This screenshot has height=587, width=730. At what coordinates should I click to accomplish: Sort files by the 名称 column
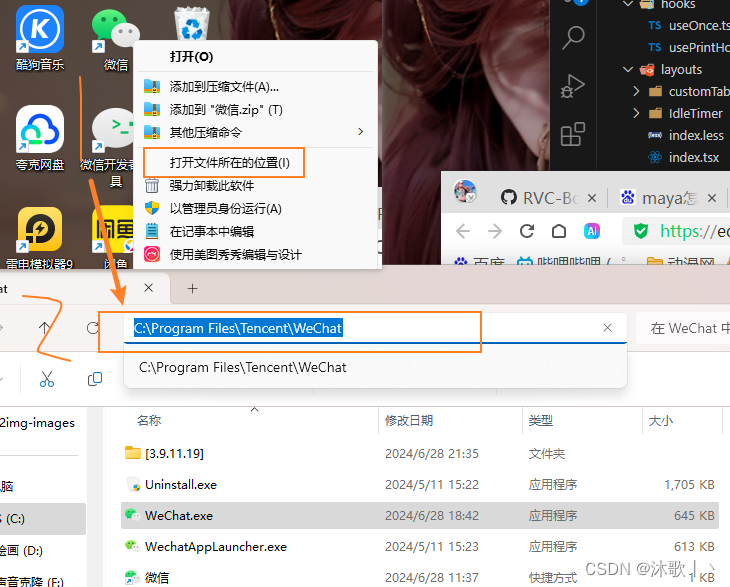[x=149, y=420]
